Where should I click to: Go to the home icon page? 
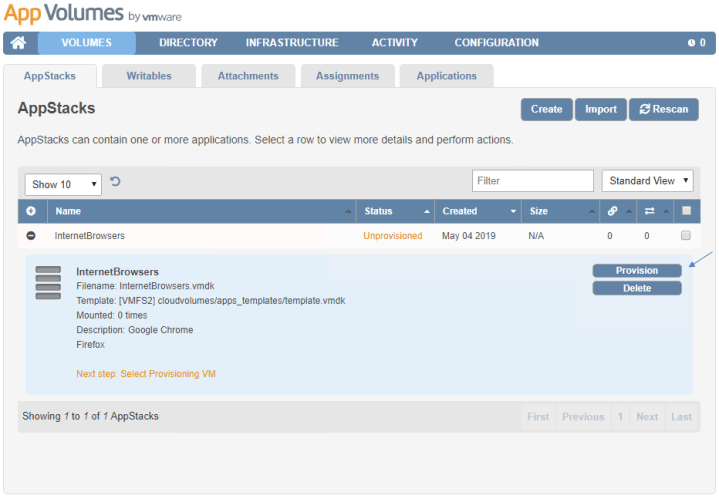tap(18, 43)
